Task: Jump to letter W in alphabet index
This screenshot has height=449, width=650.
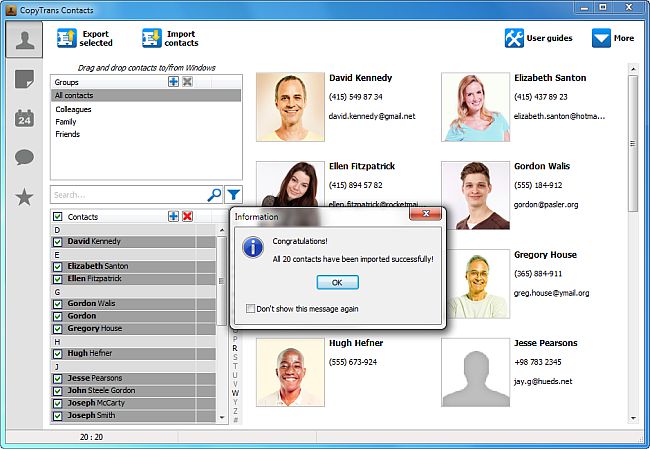Action: click(x=235, y=393)
